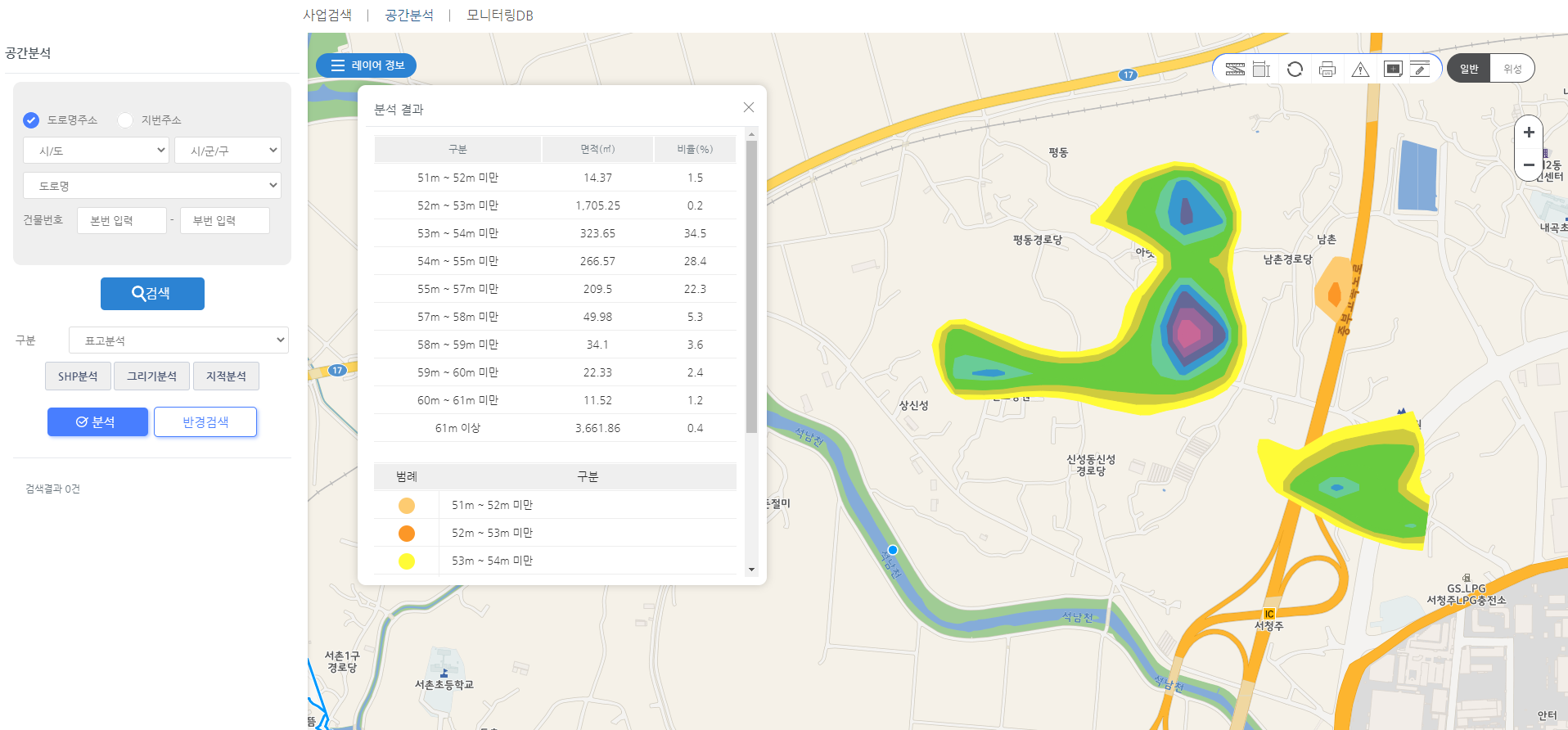Select the distance measuring tape tool
Screen dimensions: 1568x730
coord(1235,70)
